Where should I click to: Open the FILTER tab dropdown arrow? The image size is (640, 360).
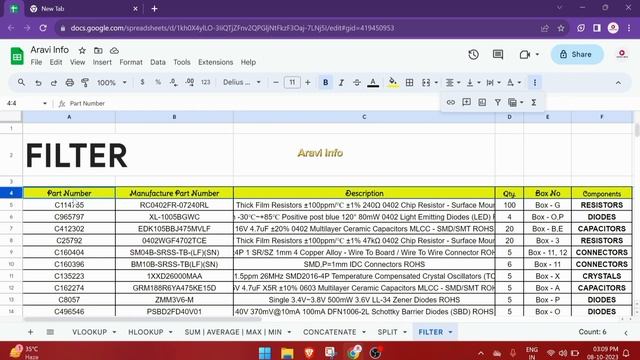point(450,332)
